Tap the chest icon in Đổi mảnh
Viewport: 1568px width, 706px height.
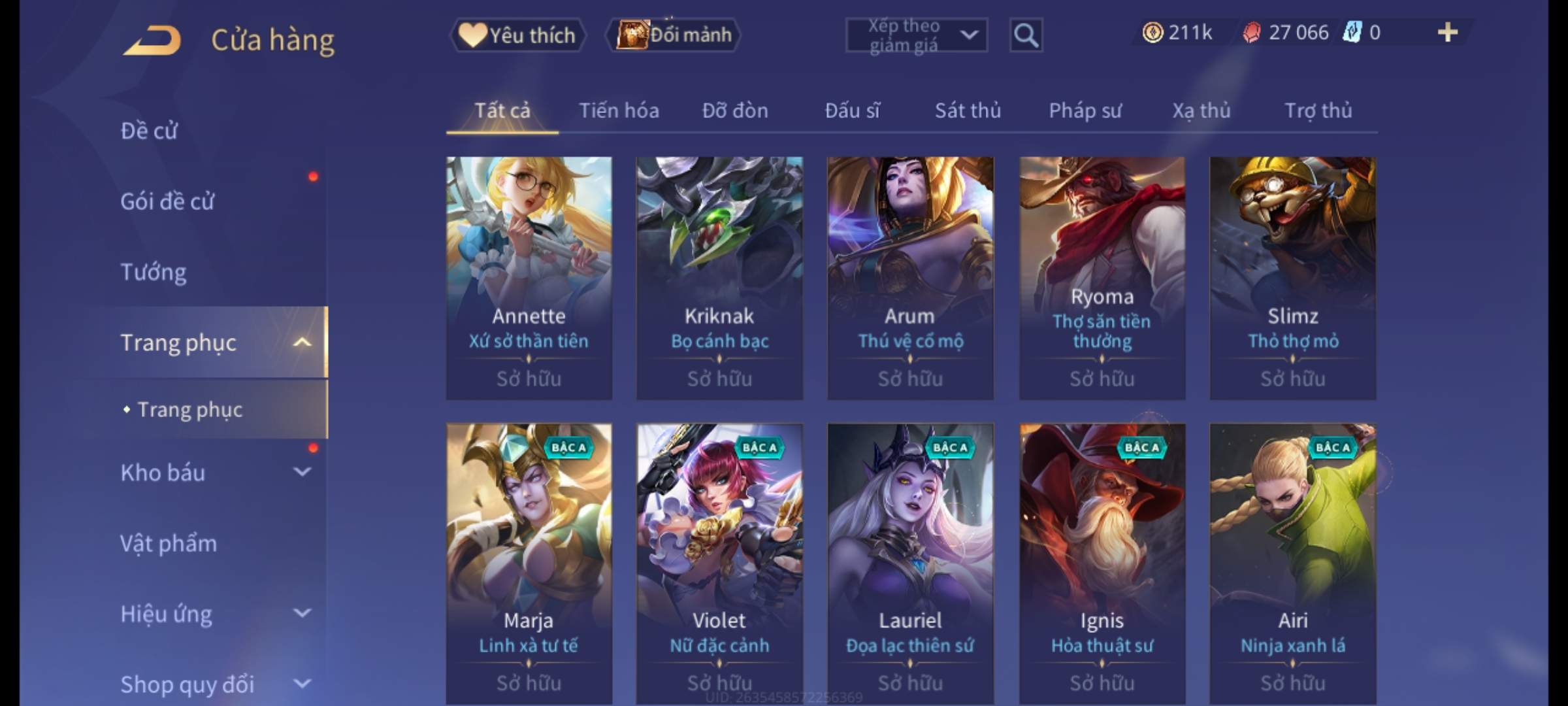(632, 35)
